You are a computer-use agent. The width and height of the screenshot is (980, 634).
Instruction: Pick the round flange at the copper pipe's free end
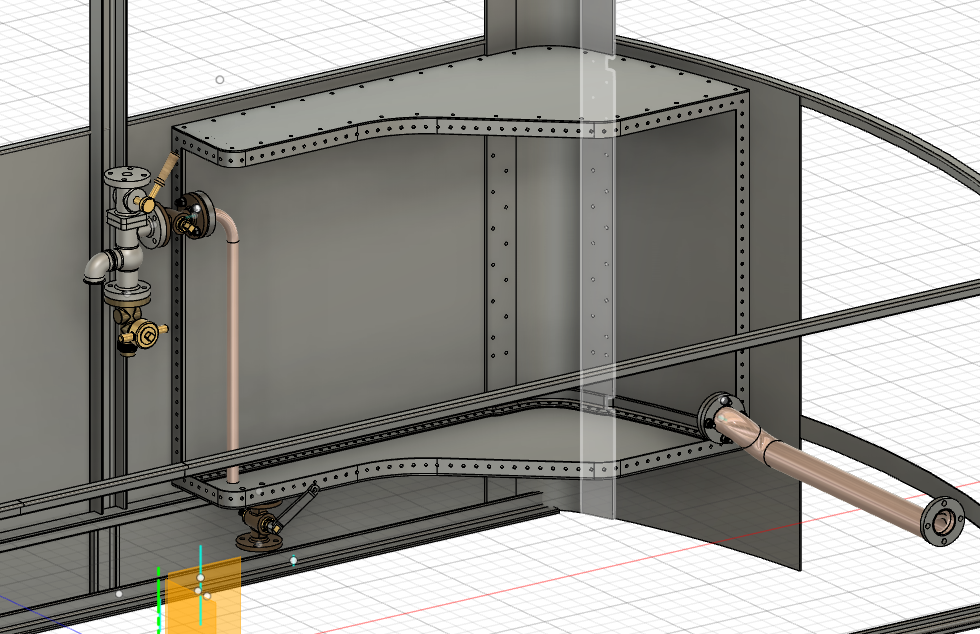pyautogui.click(x=943, y=520)
